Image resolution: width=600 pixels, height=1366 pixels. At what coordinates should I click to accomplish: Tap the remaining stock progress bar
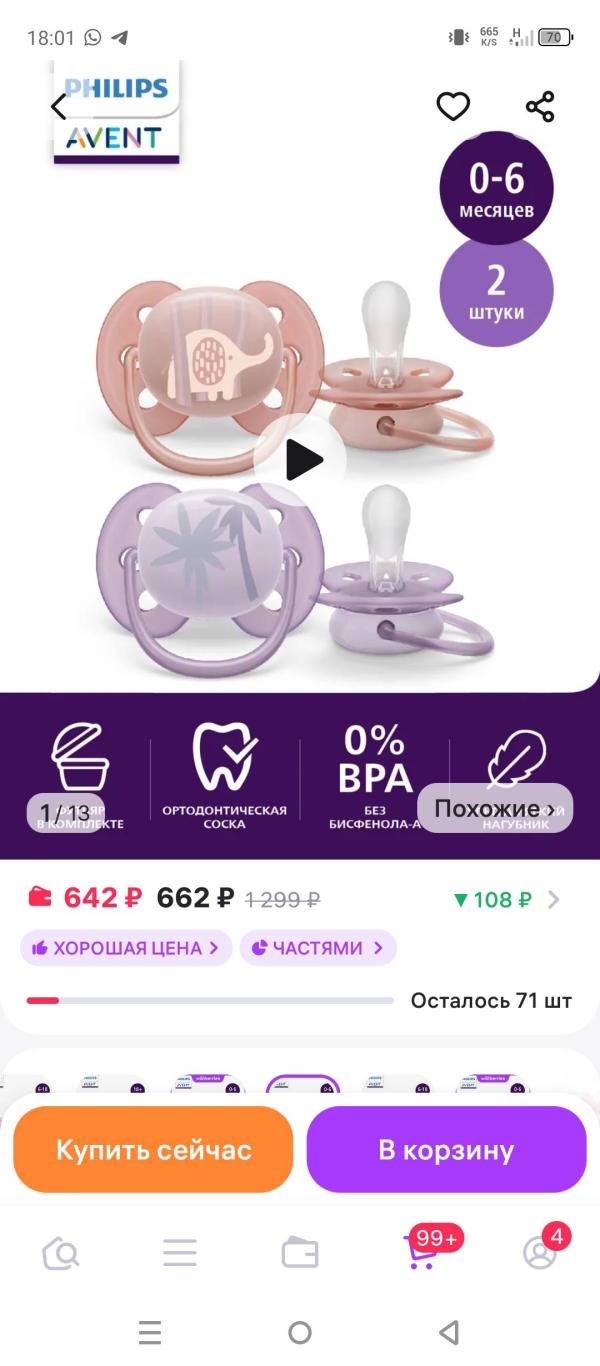210,1000
